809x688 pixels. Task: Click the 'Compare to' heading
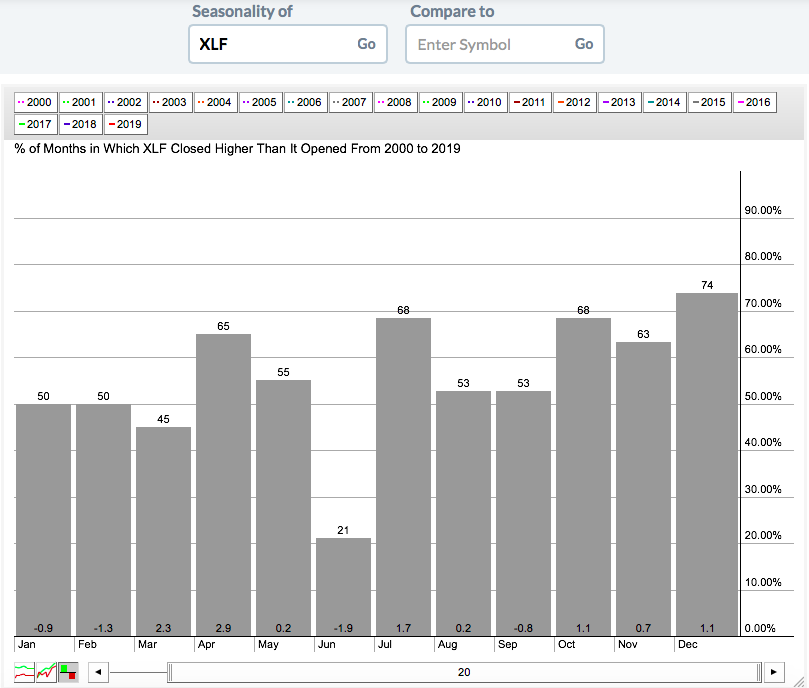(452, 11)
